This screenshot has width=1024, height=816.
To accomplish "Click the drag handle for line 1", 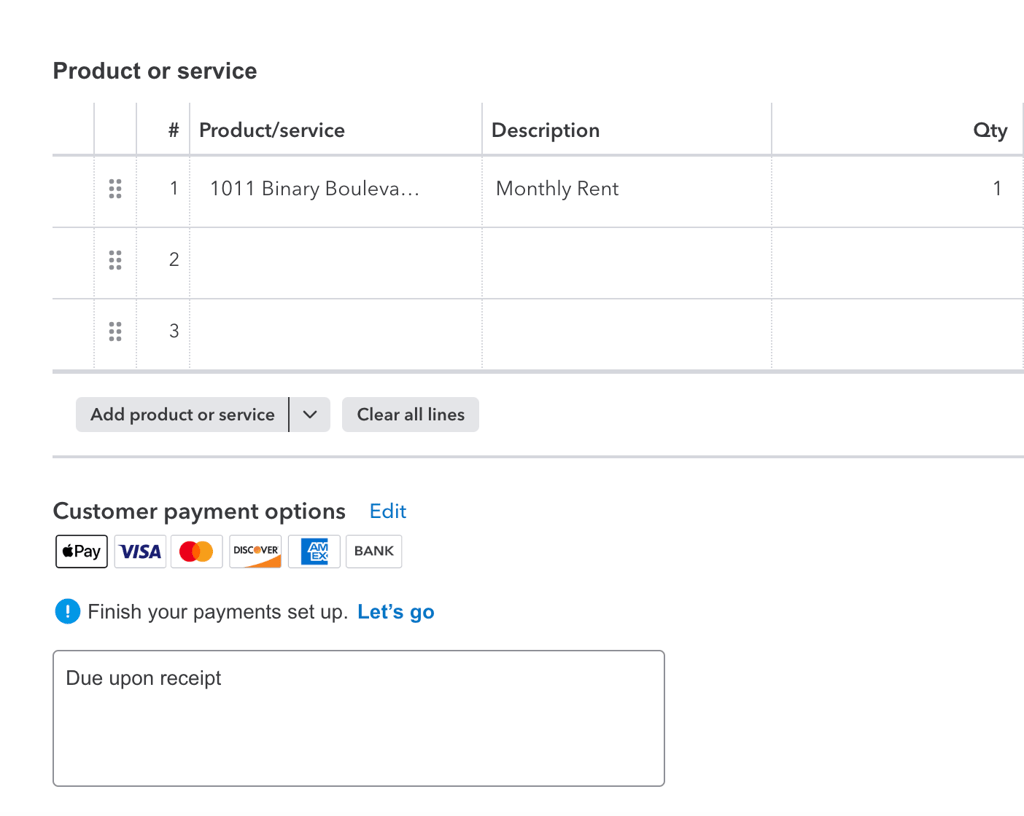I will click(x=115, y=189).
